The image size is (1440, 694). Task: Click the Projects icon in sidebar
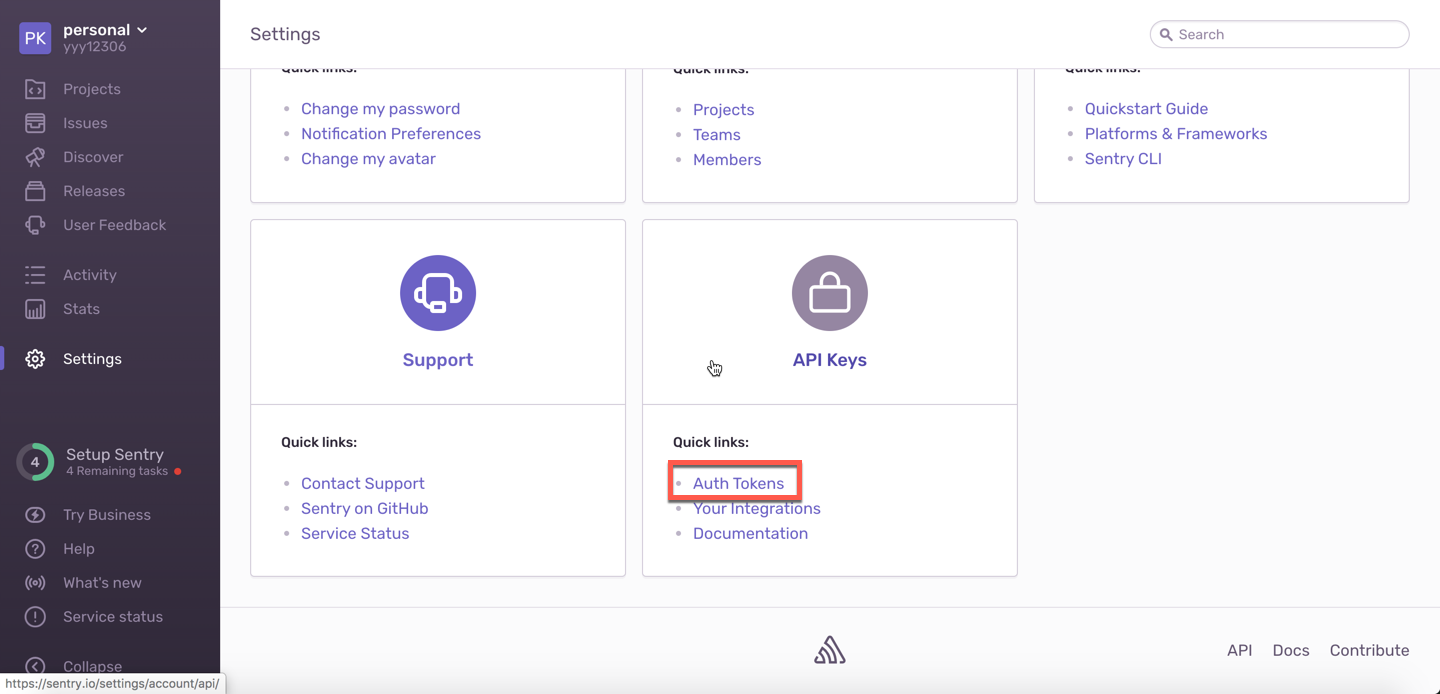(x=35, y=89)
